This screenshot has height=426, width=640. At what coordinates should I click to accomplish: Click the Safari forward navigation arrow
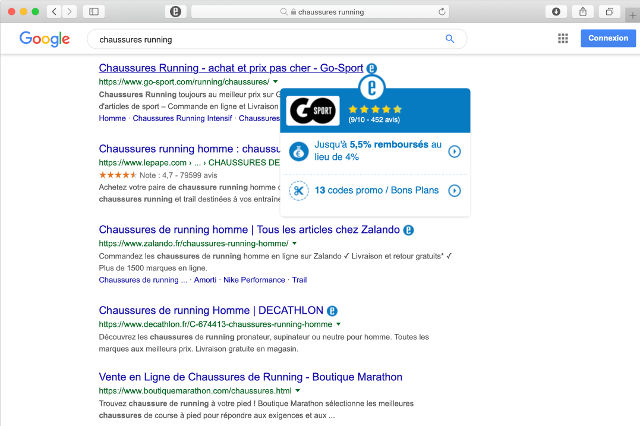(x=69, y=11)
